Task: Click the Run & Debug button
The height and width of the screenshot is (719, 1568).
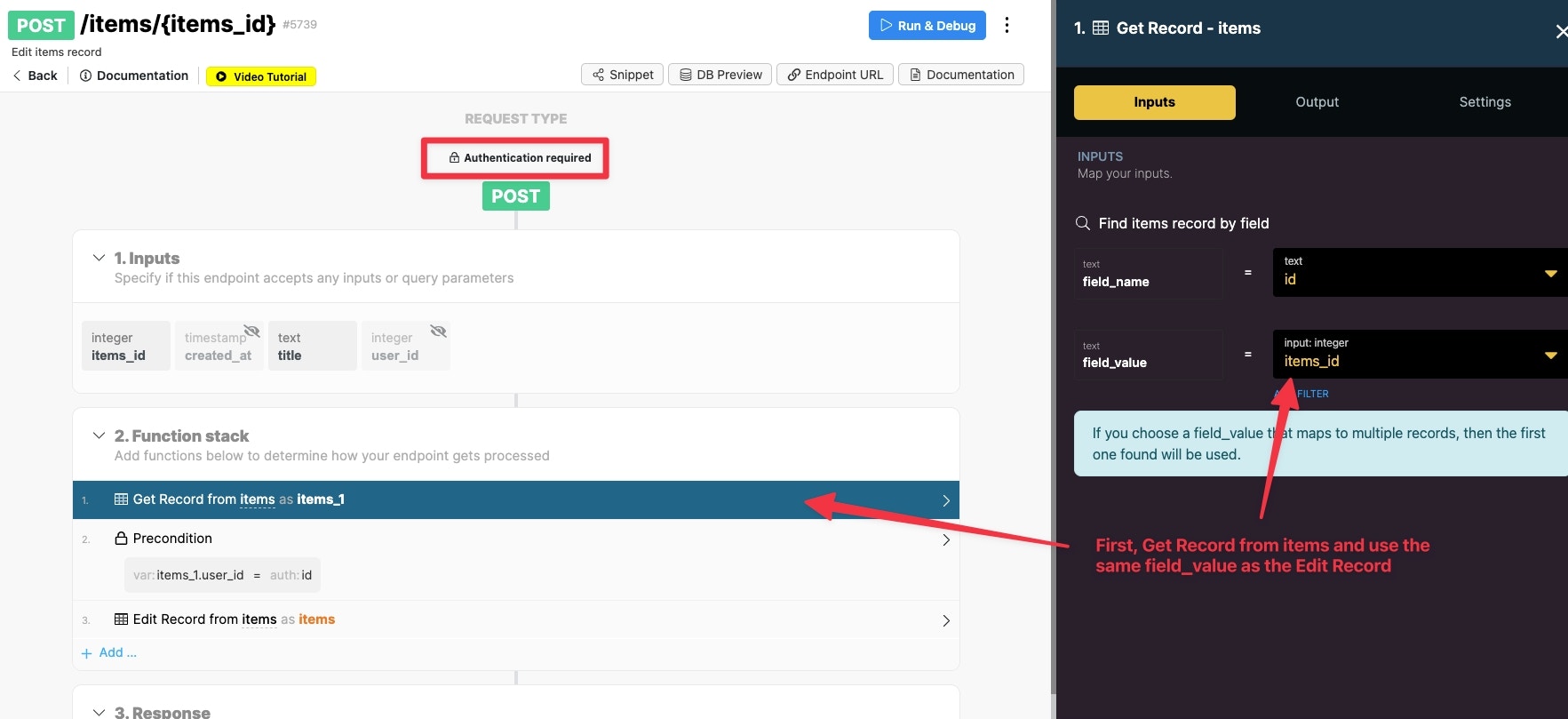Action: 927,26
